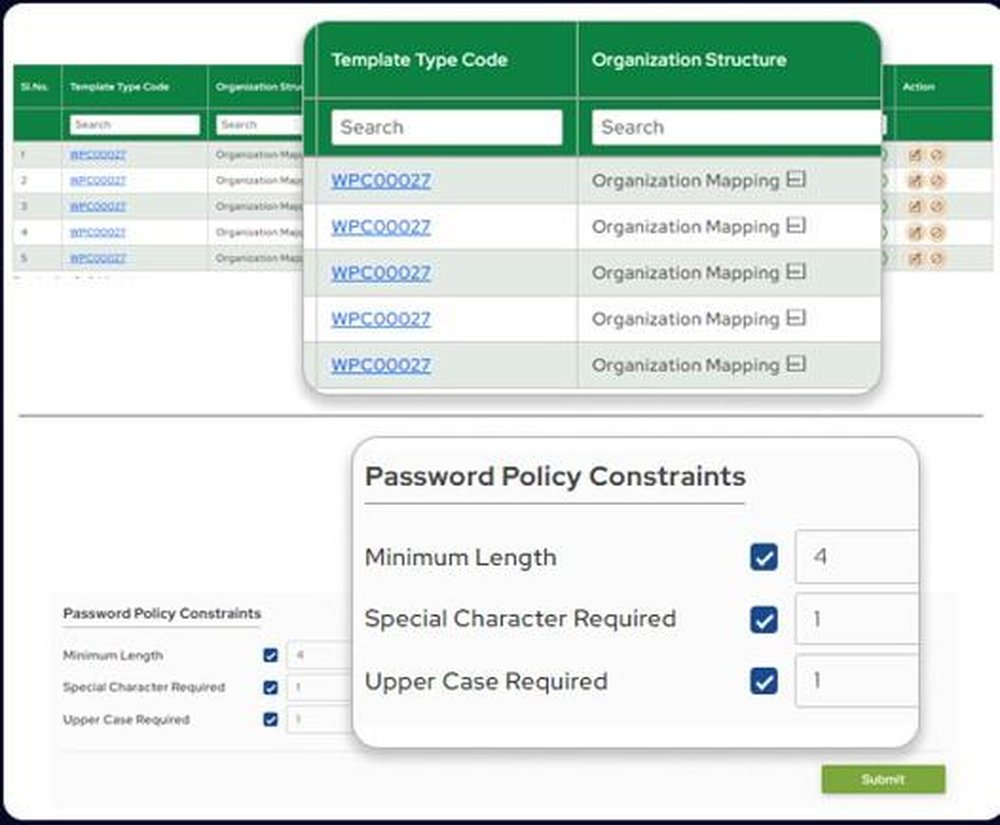Screen dimensions: 1000x825
Task: Click the disable action for row 4
Action: pos(937,232)
